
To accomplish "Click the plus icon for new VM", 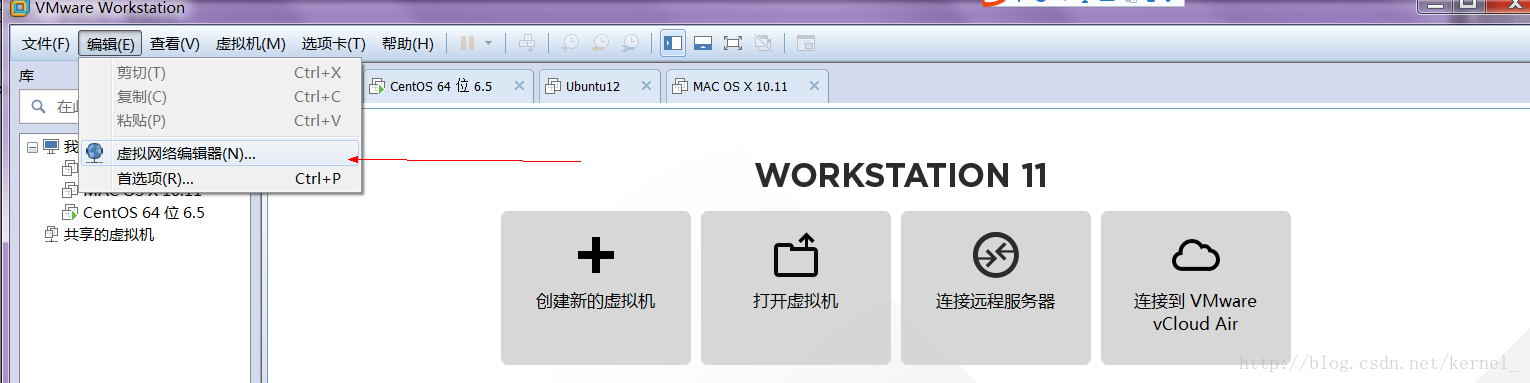I will 596,256.
